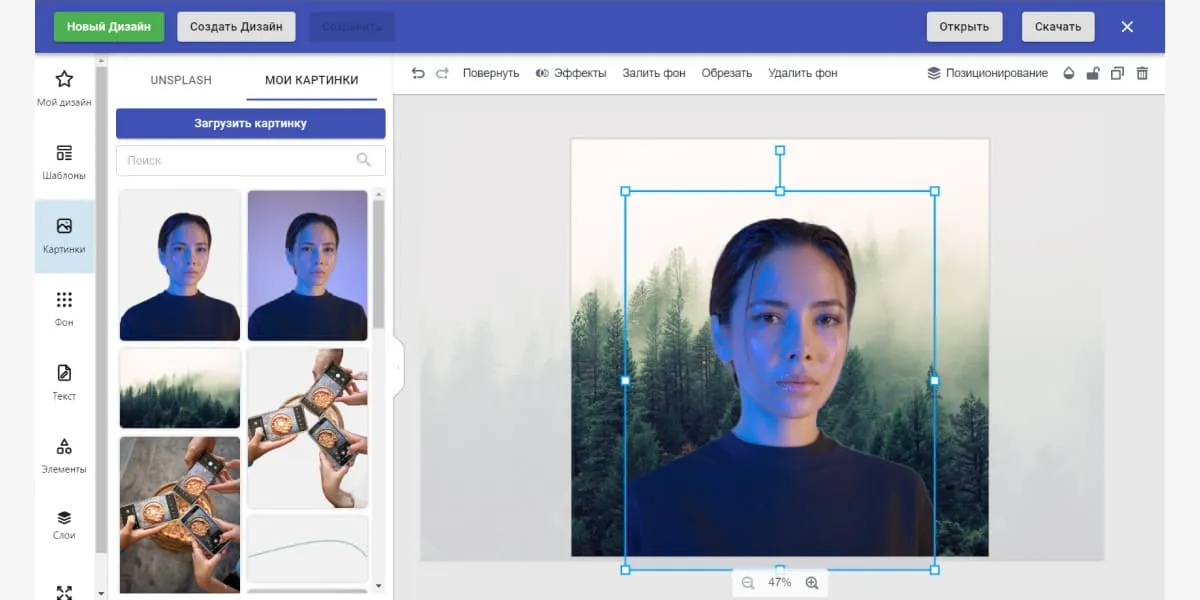This screenshot has height=600, width=1200.
Task: Open the Слои layers section
Action: pyautogui.click(x=64, y=524)
